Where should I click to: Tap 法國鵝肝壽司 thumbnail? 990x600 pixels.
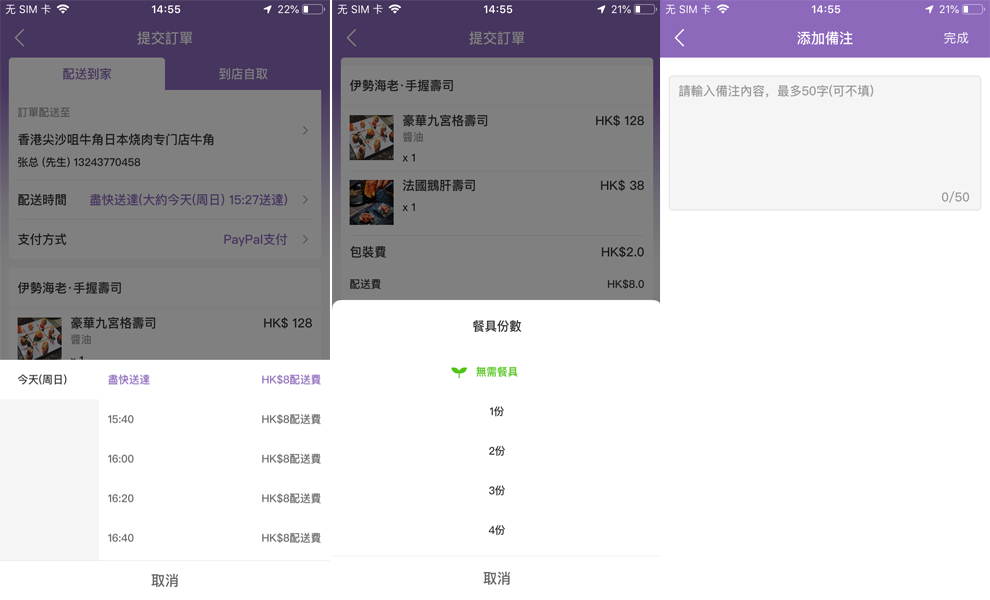[371, 202]
